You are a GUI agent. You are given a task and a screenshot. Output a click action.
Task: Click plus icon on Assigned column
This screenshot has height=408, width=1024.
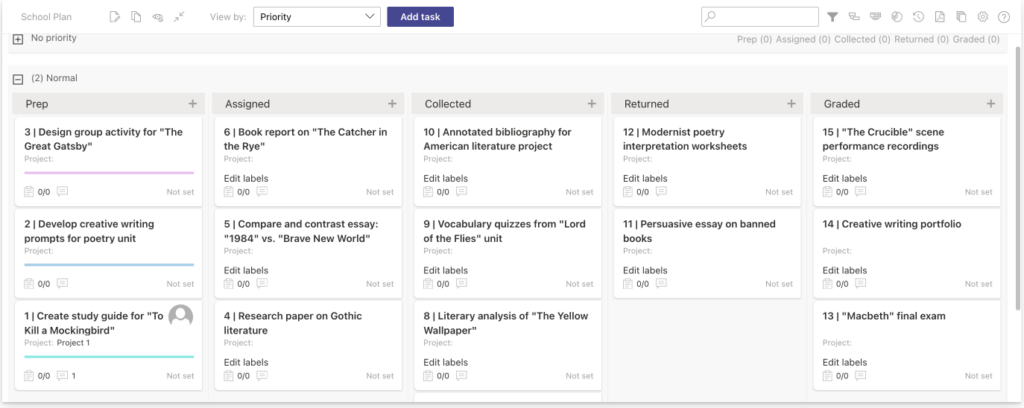click(x=392, y=103)
